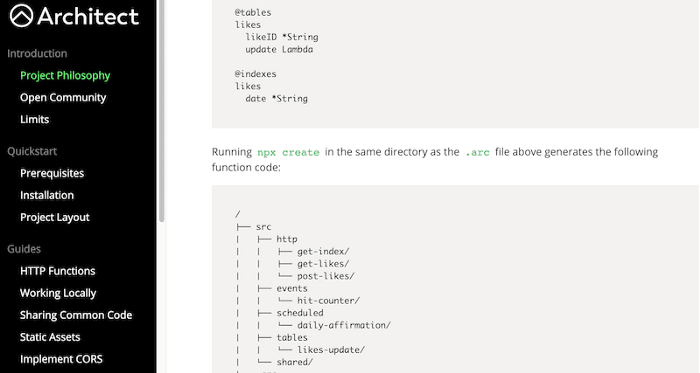Navigate to Working Locally guide
This screenshot has height=373, width=700.
58,293
